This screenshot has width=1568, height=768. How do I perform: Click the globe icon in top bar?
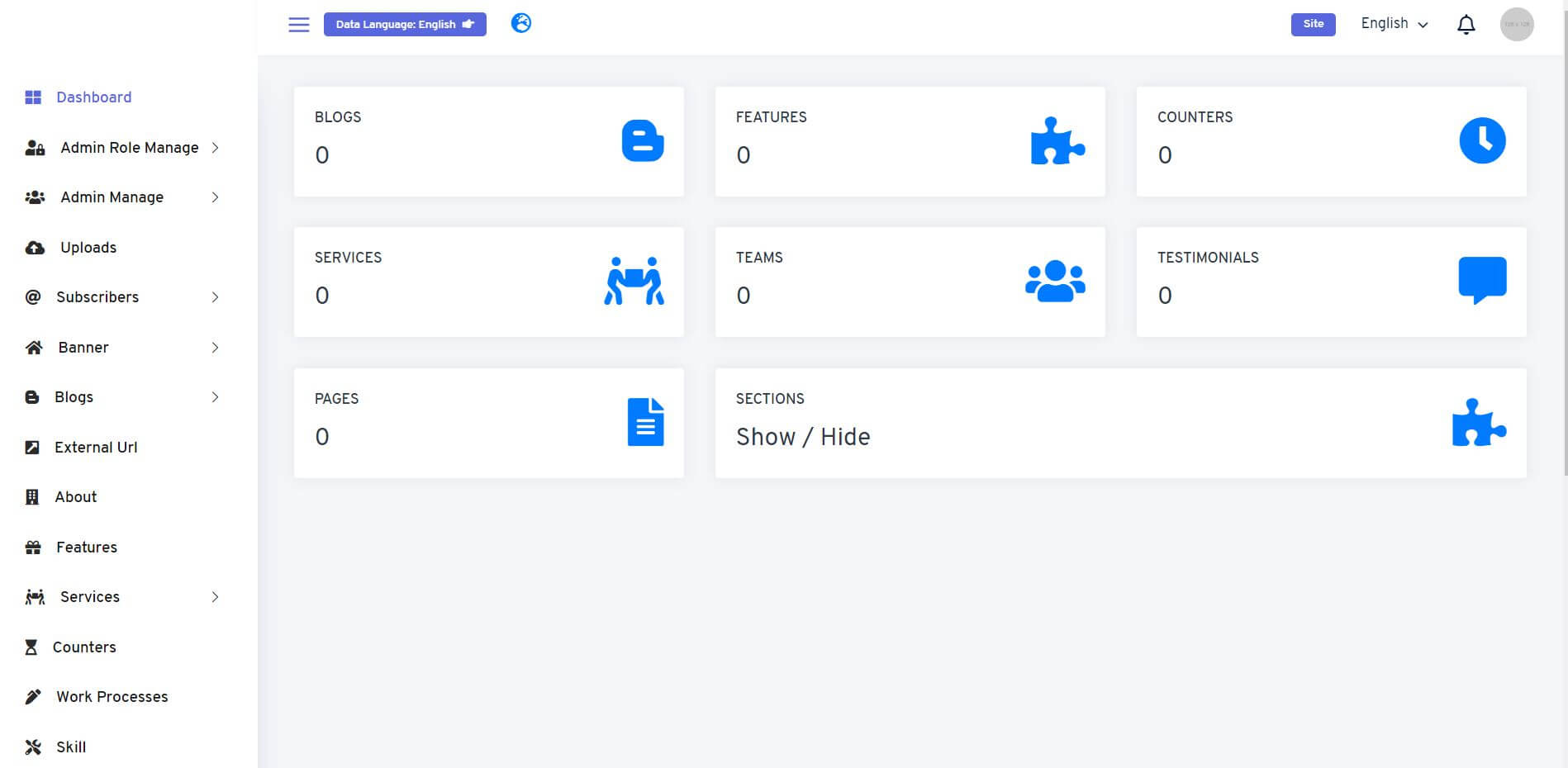click(521, 23)
